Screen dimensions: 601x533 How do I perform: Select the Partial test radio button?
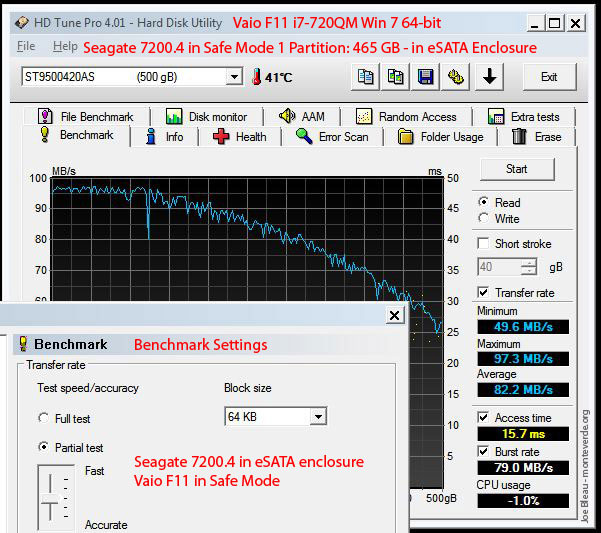[x=43, y=447]
